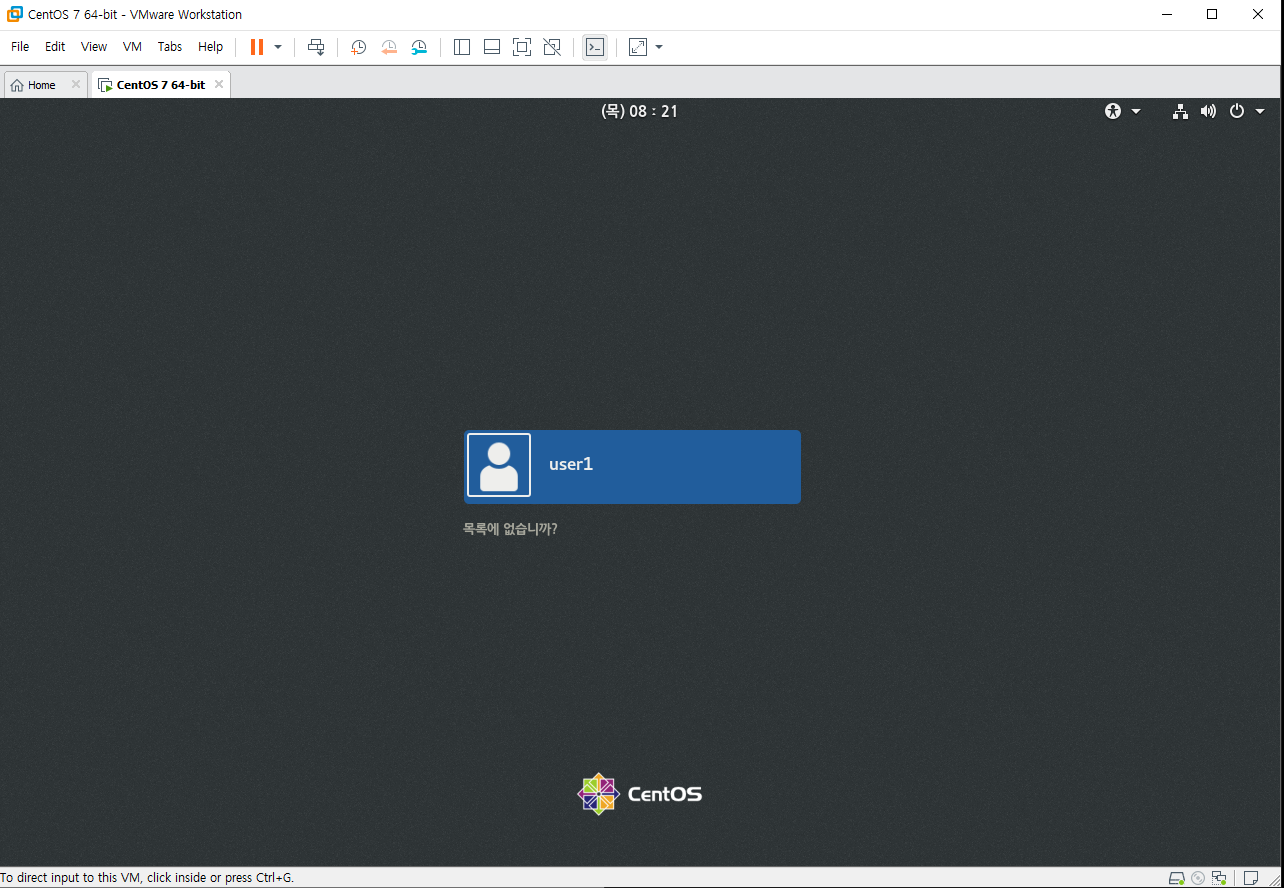Expand the accessibility dropdown arrow
Screen dimensions: 1284x888
click(1136, 111)
